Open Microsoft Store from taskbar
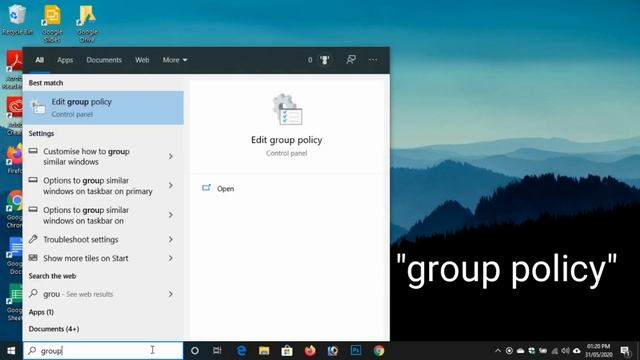Viewport: 640px width, 360px height. tap(287, 351)
